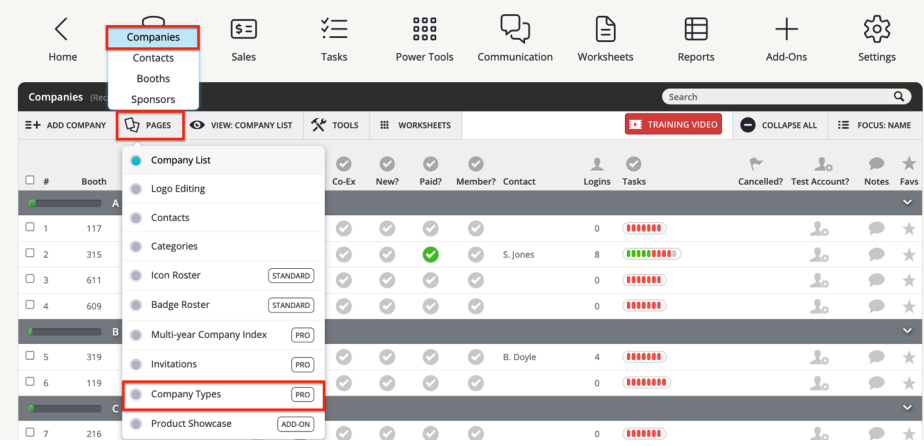Click the Notes column header bubble

pyautogui.click(x=876, y=164)
